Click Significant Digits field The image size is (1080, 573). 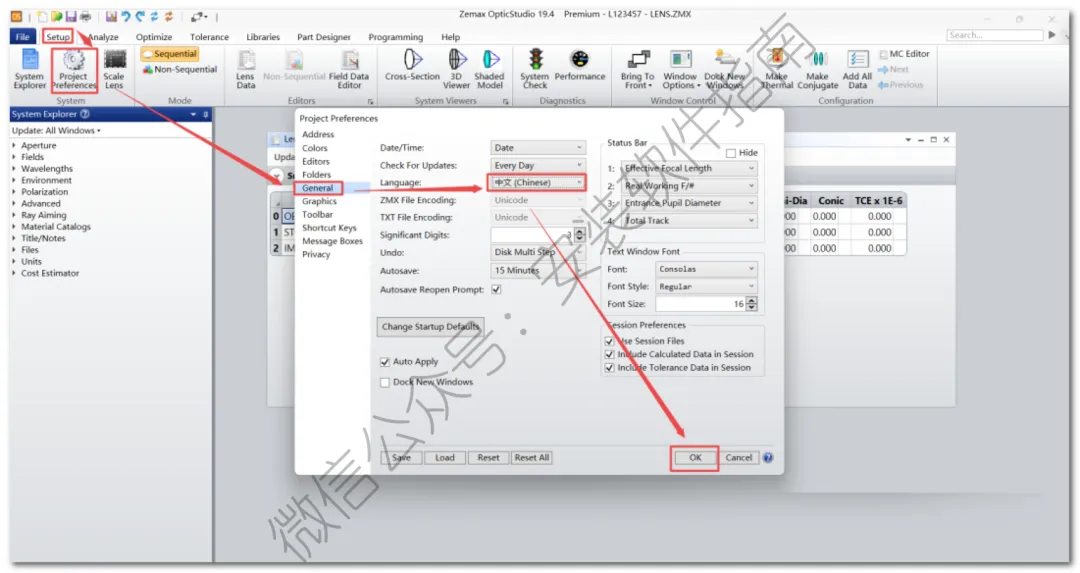pos(532,236)
